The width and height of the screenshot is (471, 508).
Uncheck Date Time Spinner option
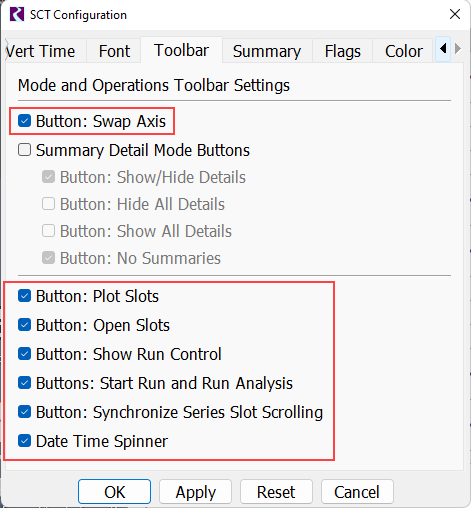[x=25, y=441]
